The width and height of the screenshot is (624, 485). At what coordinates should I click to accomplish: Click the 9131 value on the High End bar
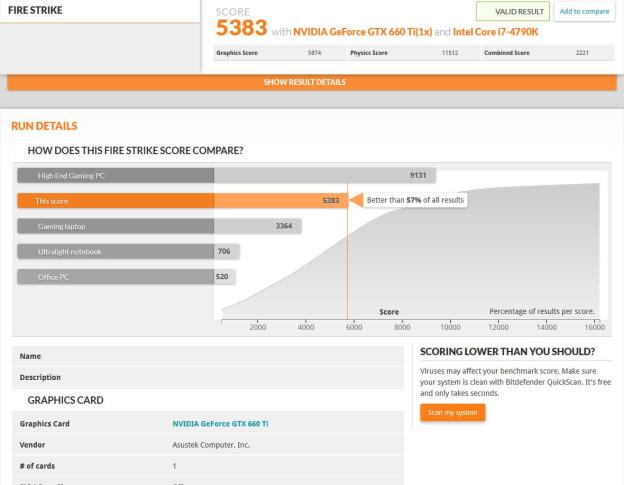418,175
